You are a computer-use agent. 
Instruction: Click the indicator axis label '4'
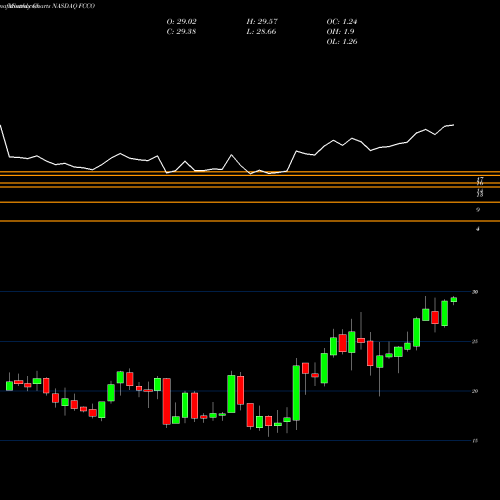478,229
